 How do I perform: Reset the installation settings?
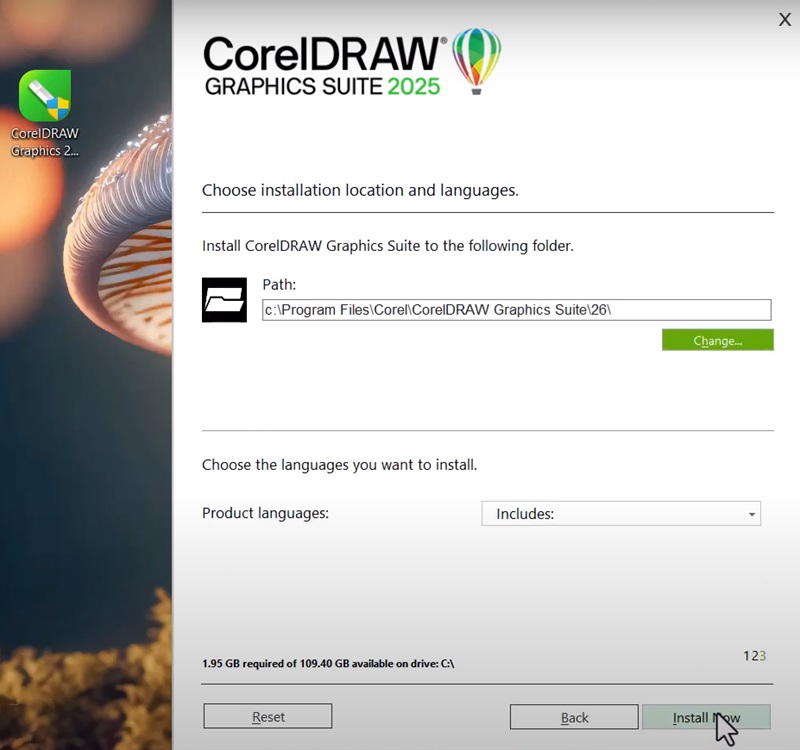pyautogui.click(x=267, y=716)
